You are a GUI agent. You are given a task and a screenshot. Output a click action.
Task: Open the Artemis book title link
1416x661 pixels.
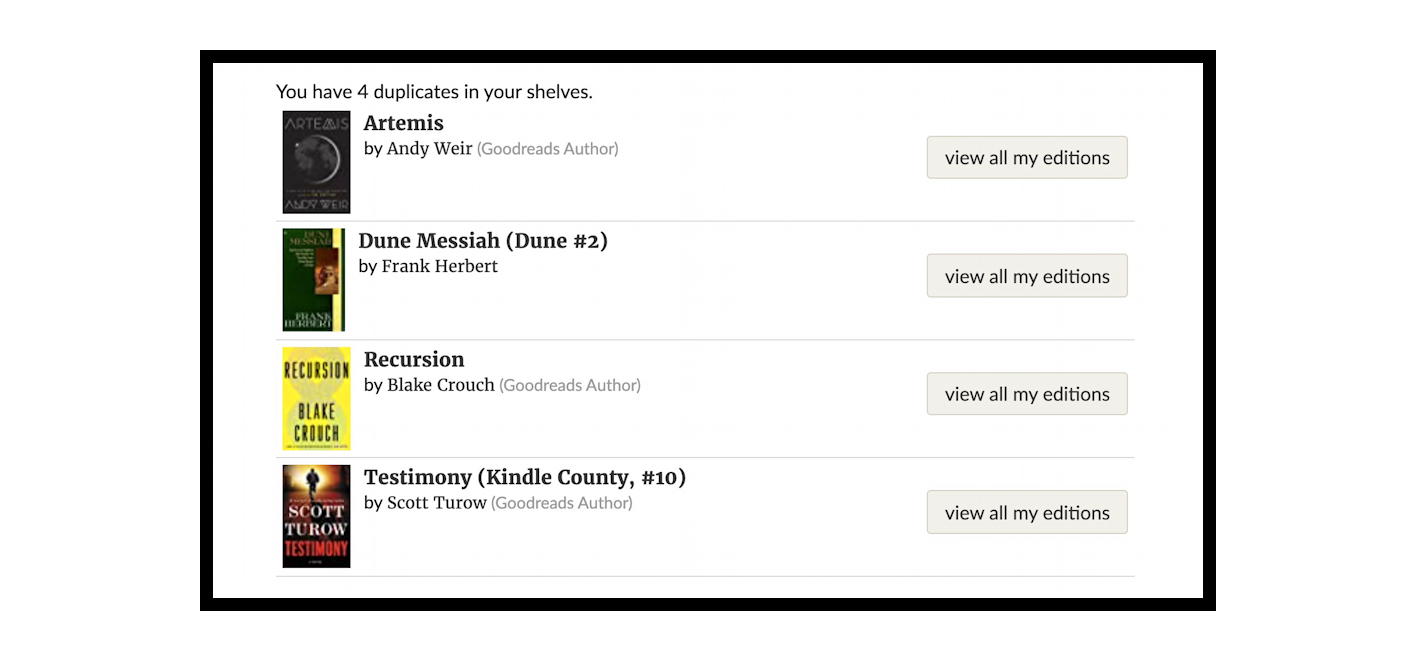[x=403, y=123]
